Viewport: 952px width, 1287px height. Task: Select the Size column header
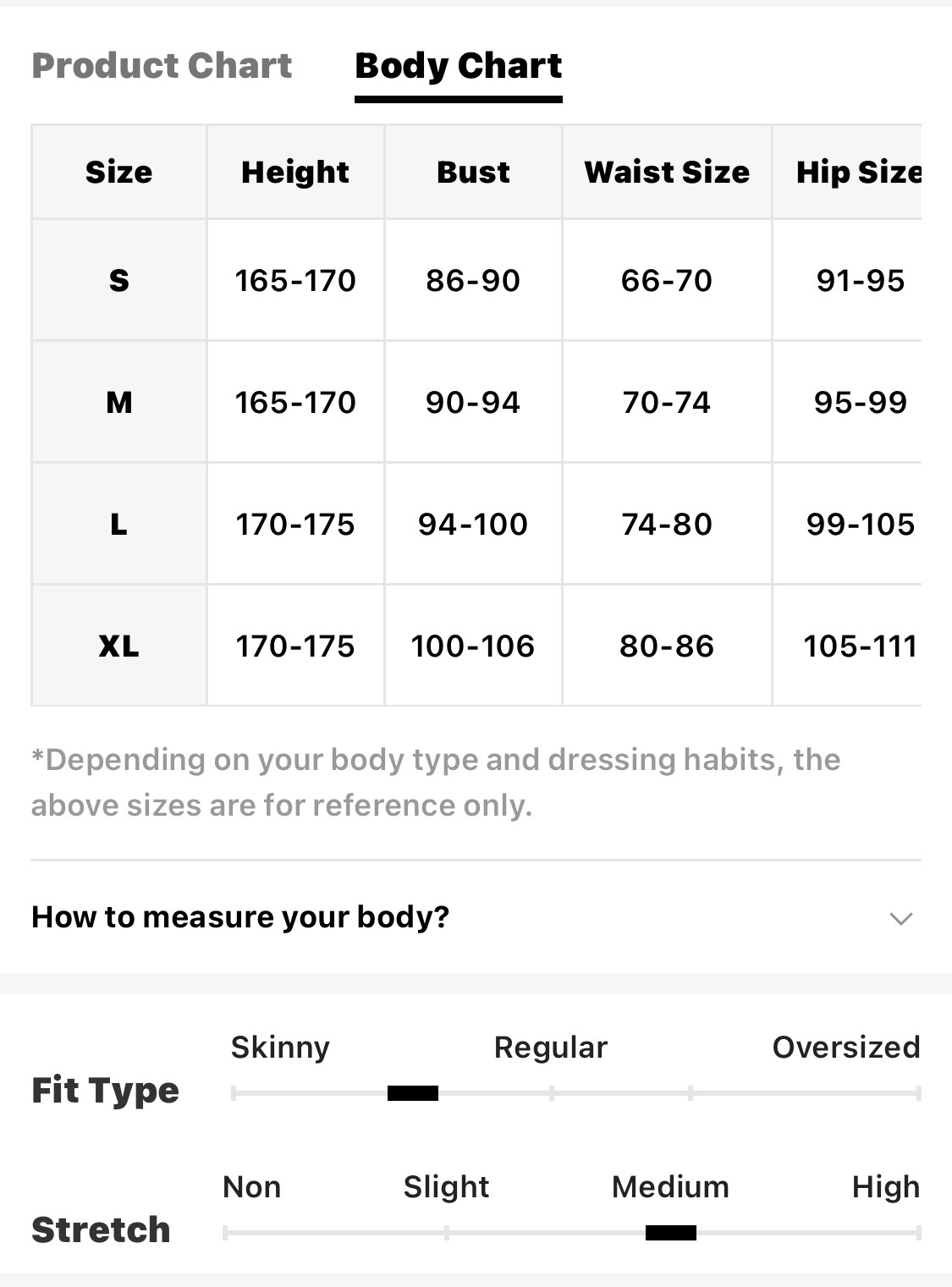(119, 173)
